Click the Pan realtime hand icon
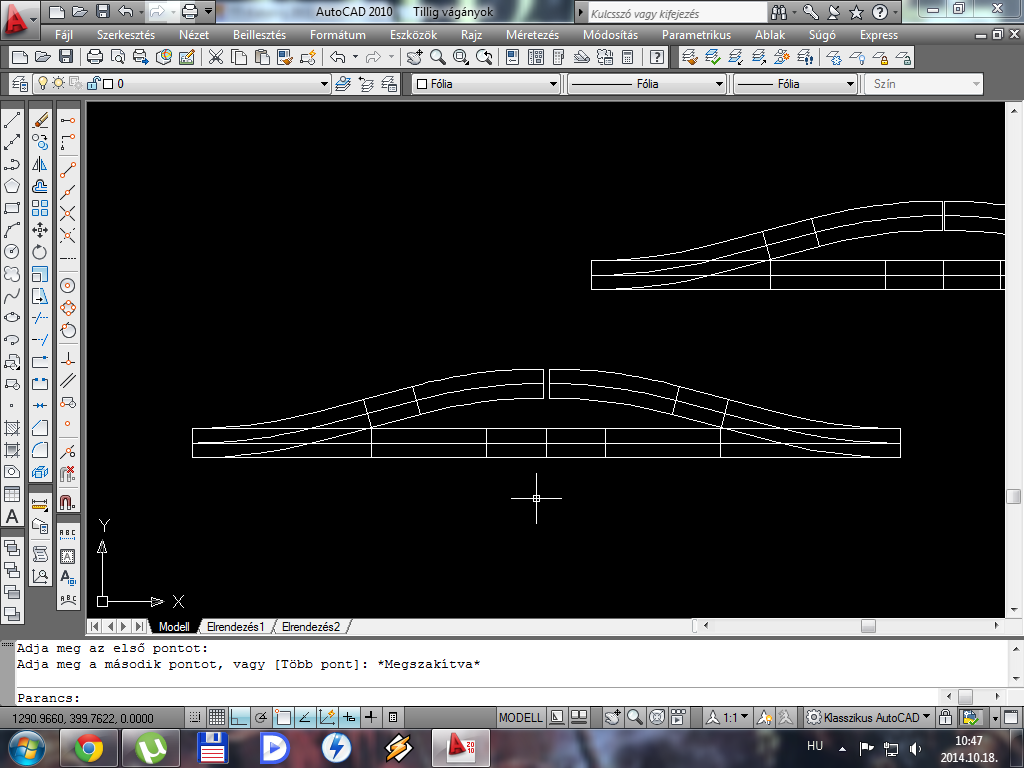This screenshot has height=768, width=1024. 414,57
